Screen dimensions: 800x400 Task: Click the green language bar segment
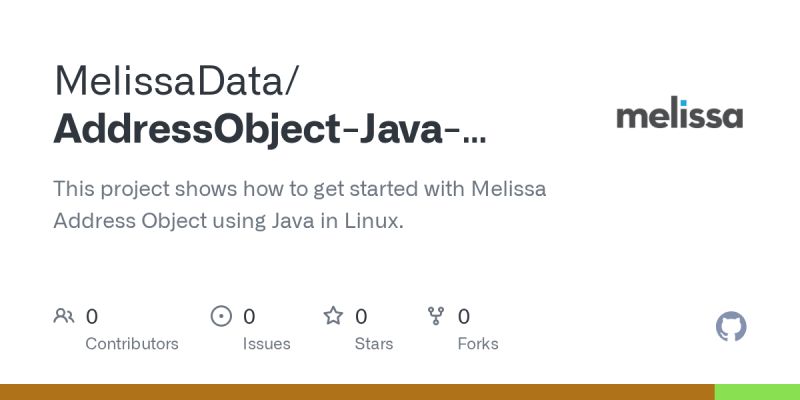click(757, 392)
